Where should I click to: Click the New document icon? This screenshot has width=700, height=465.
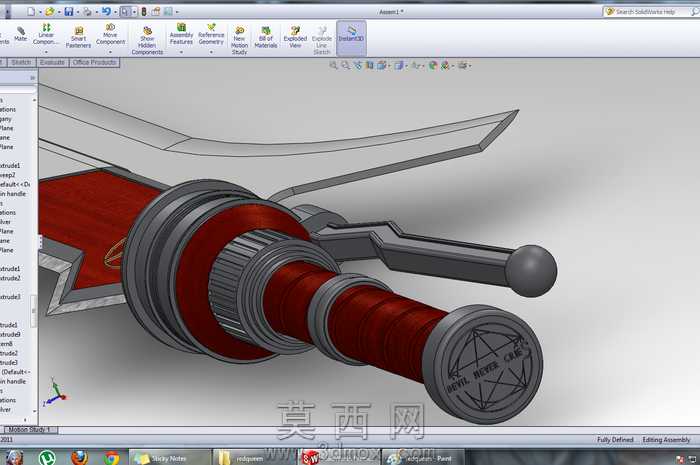[31, 12]
